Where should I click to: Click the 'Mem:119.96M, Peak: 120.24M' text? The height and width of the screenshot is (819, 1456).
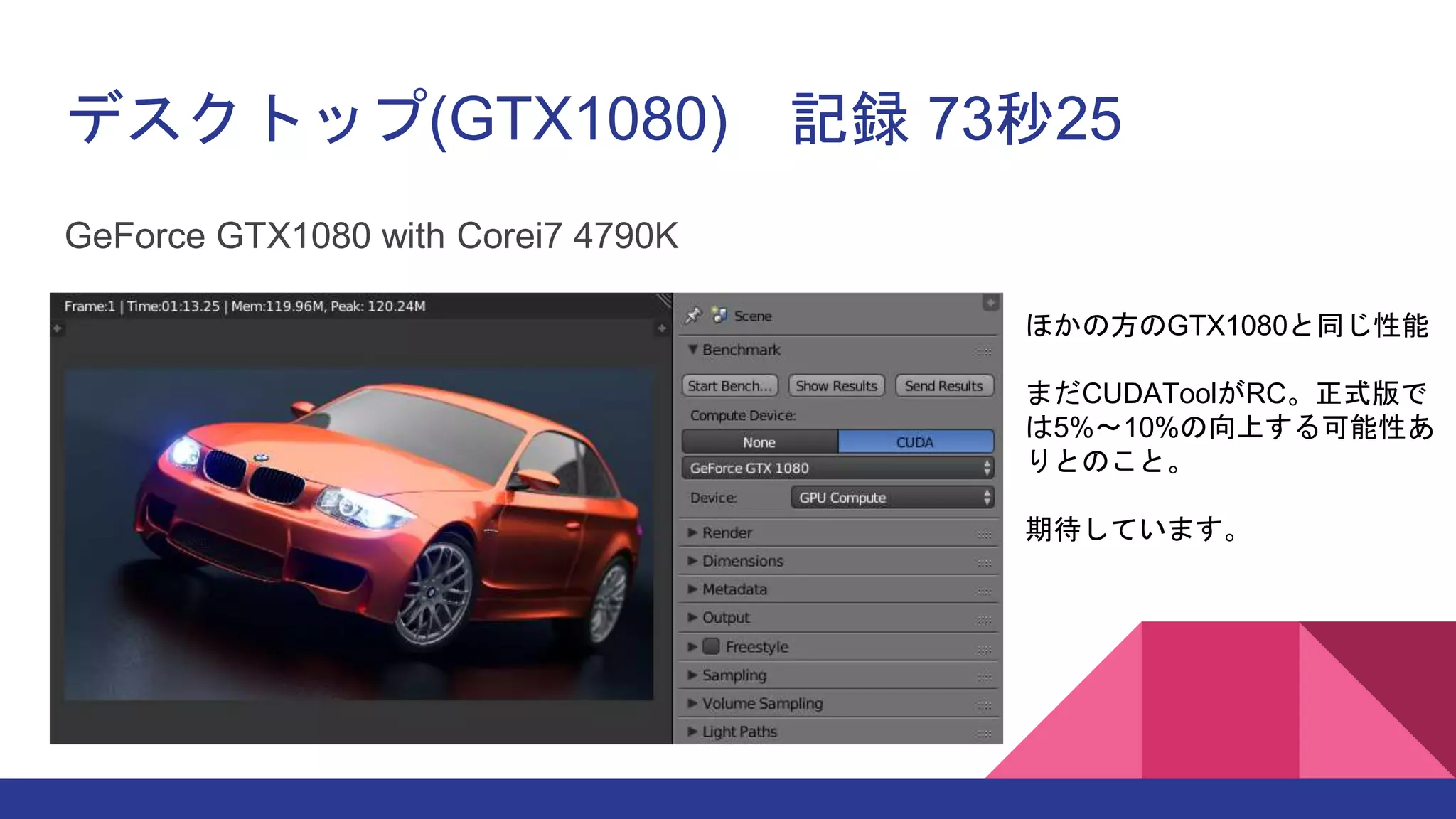(x=328, y=306)
